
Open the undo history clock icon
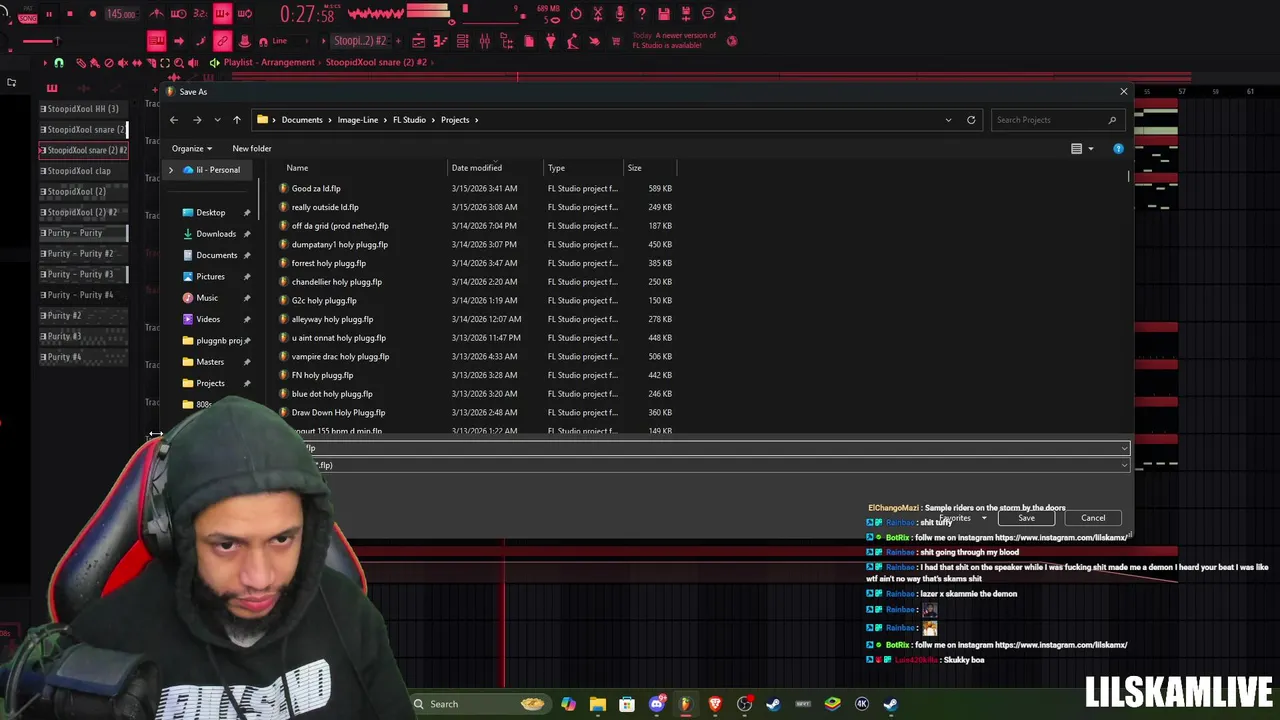point(576,14)
